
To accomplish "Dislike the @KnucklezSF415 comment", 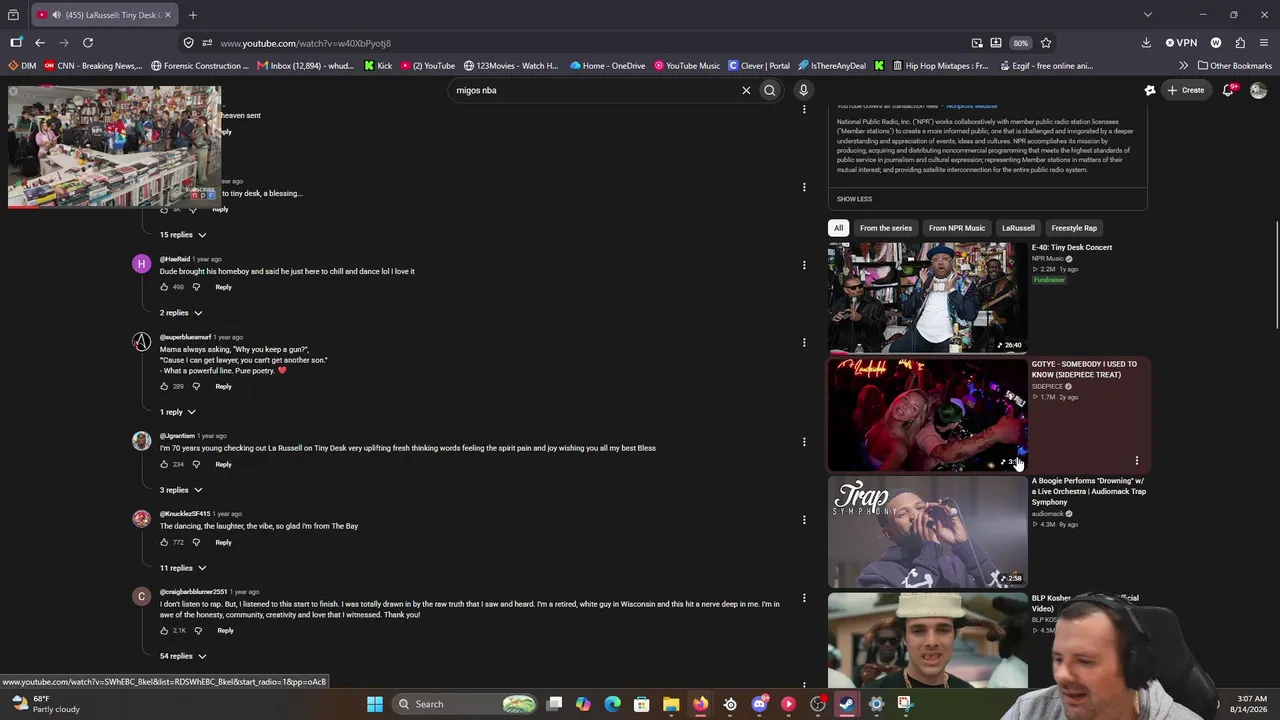I will [x=196, y=542].
